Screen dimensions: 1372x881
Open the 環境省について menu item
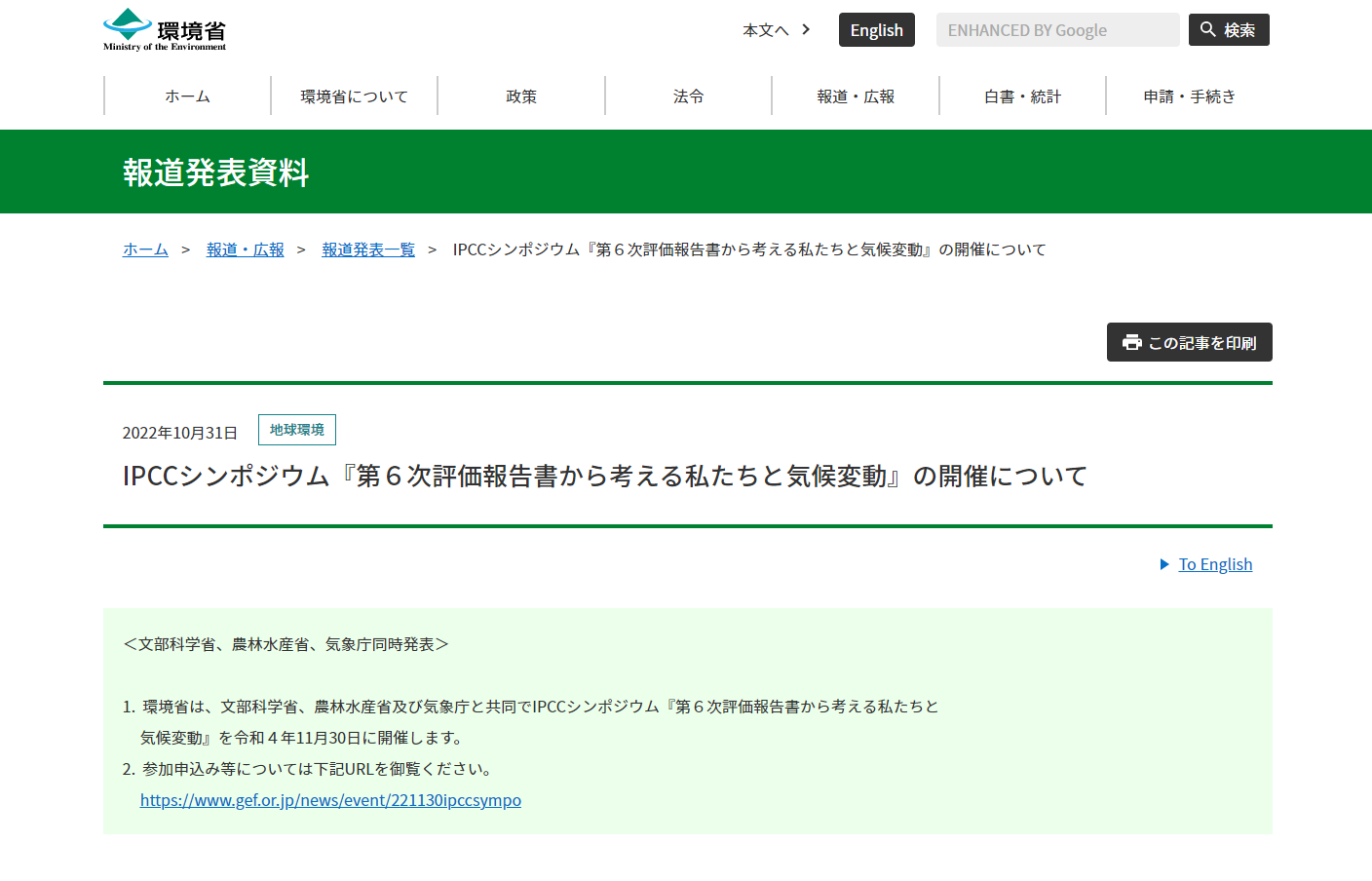point(354,96)
